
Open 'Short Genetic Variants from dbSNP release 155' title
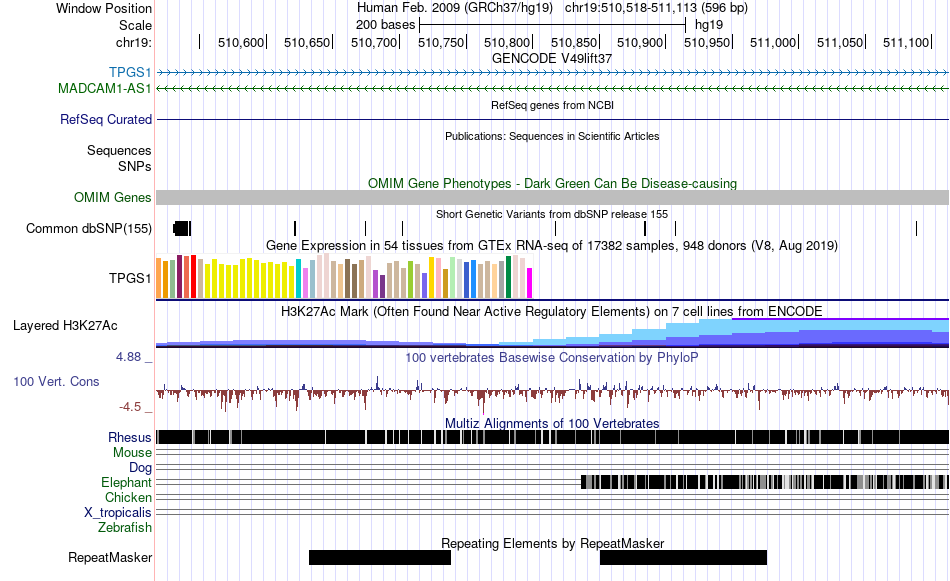pyautogui.click(x=552, y=214)
